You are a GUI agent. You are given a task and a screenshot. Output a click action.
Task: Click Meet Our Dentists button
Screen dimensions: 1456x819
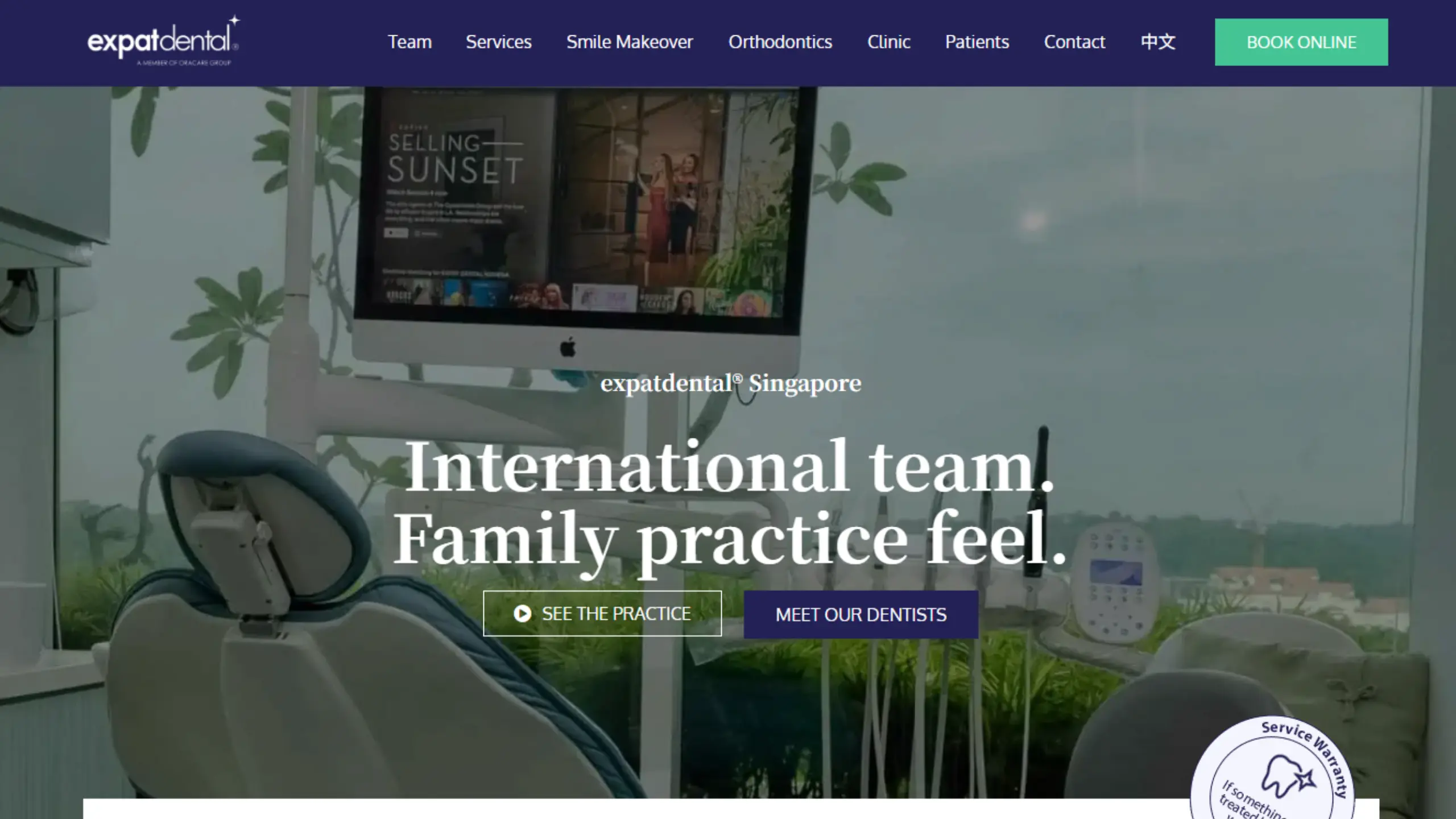861,614
